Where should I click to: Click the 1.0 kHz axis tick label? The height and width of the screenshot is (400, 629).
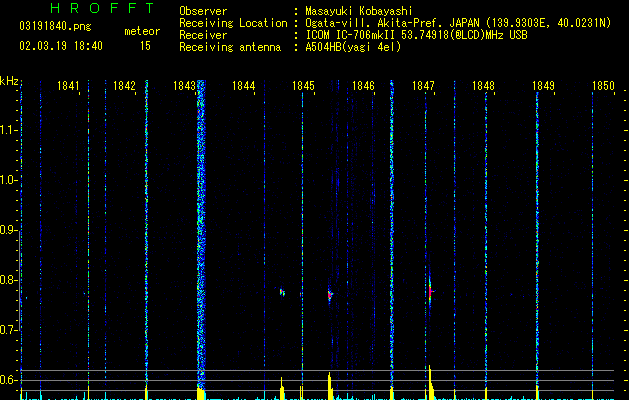[8, 180]
